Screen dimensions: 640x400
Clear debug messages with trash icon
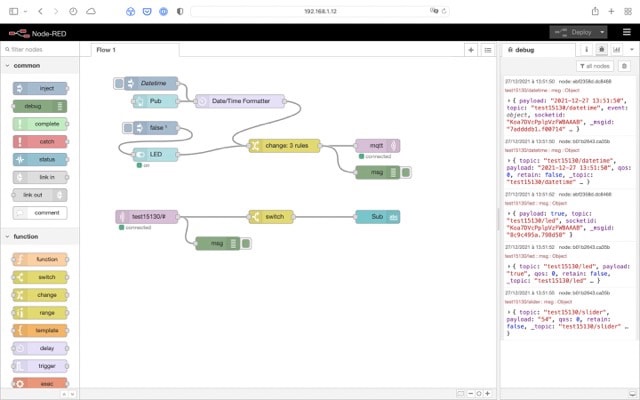[626, 65]
